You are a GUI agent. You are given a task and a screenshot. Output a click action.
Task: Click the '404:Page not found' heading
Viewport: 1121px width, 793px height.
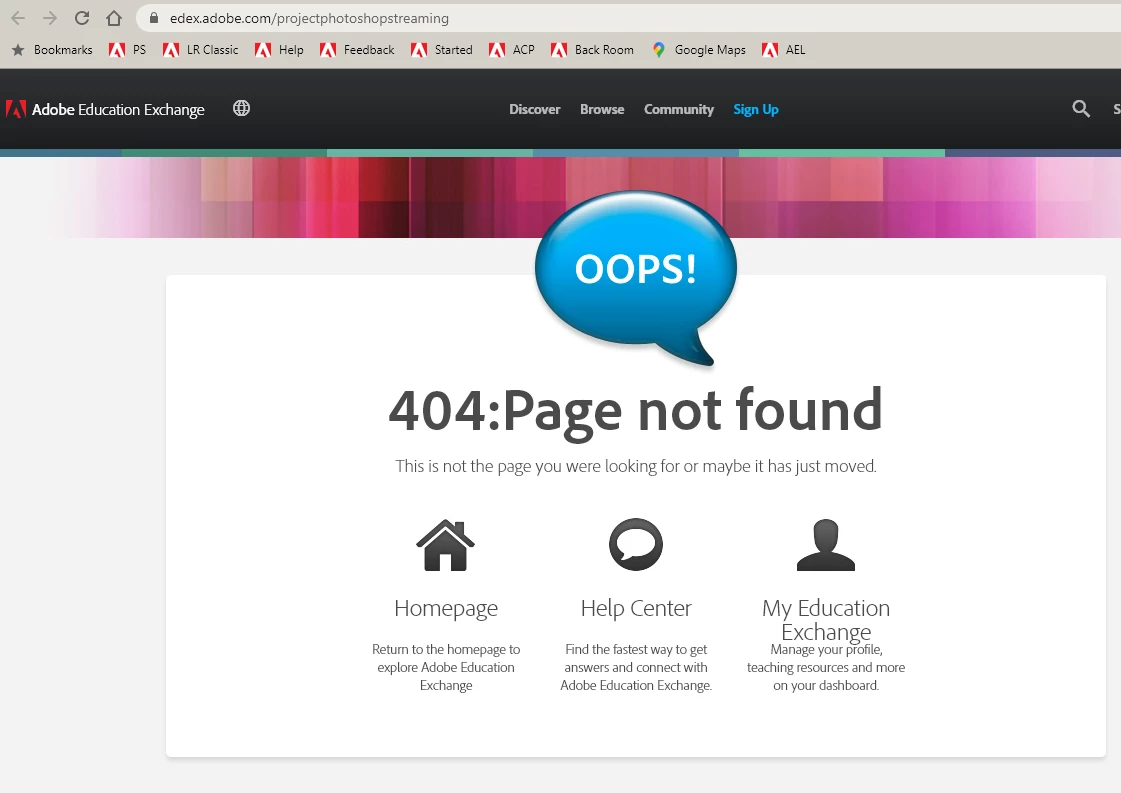[635, 411]
